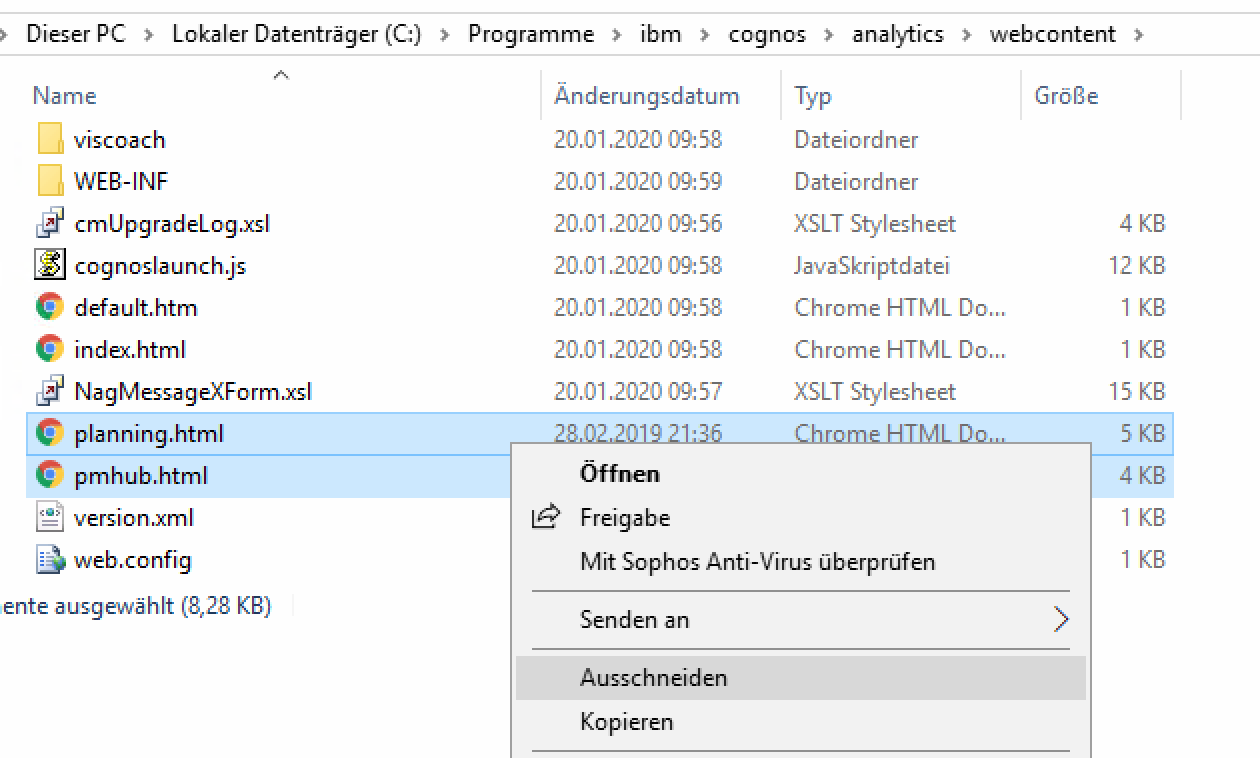Click Öffnen in the context menu
The image size is (1260, 758).
coord(619,473)
